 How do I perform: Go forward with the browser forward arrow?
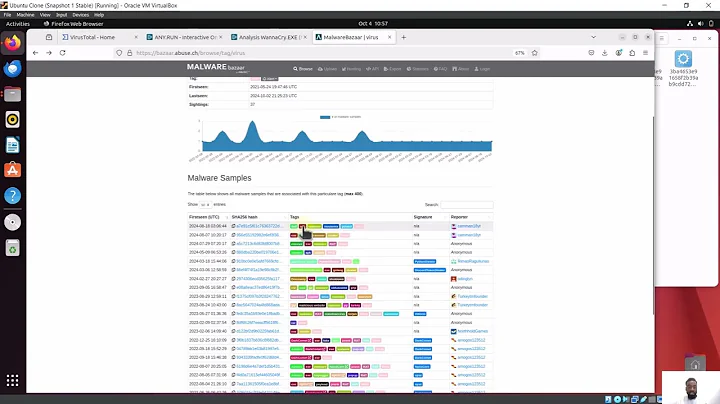(49, 53)
